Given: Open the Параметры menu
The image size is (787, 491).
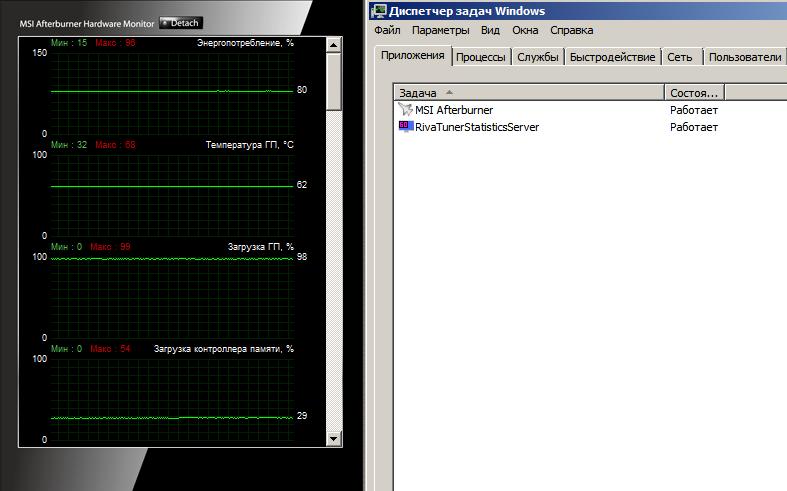Looking at the screenshot, I should pyautogui.click(x=440, y=30).
